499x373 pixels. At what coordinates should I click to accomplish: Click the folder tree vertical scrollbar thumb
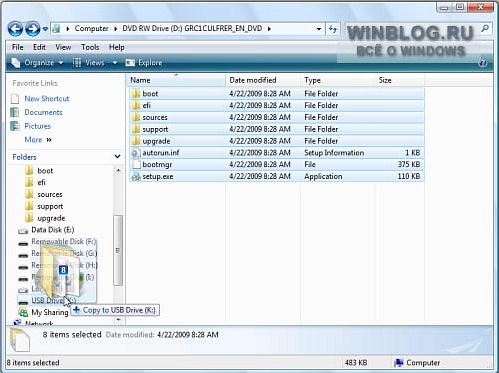[x=118, y=250]
